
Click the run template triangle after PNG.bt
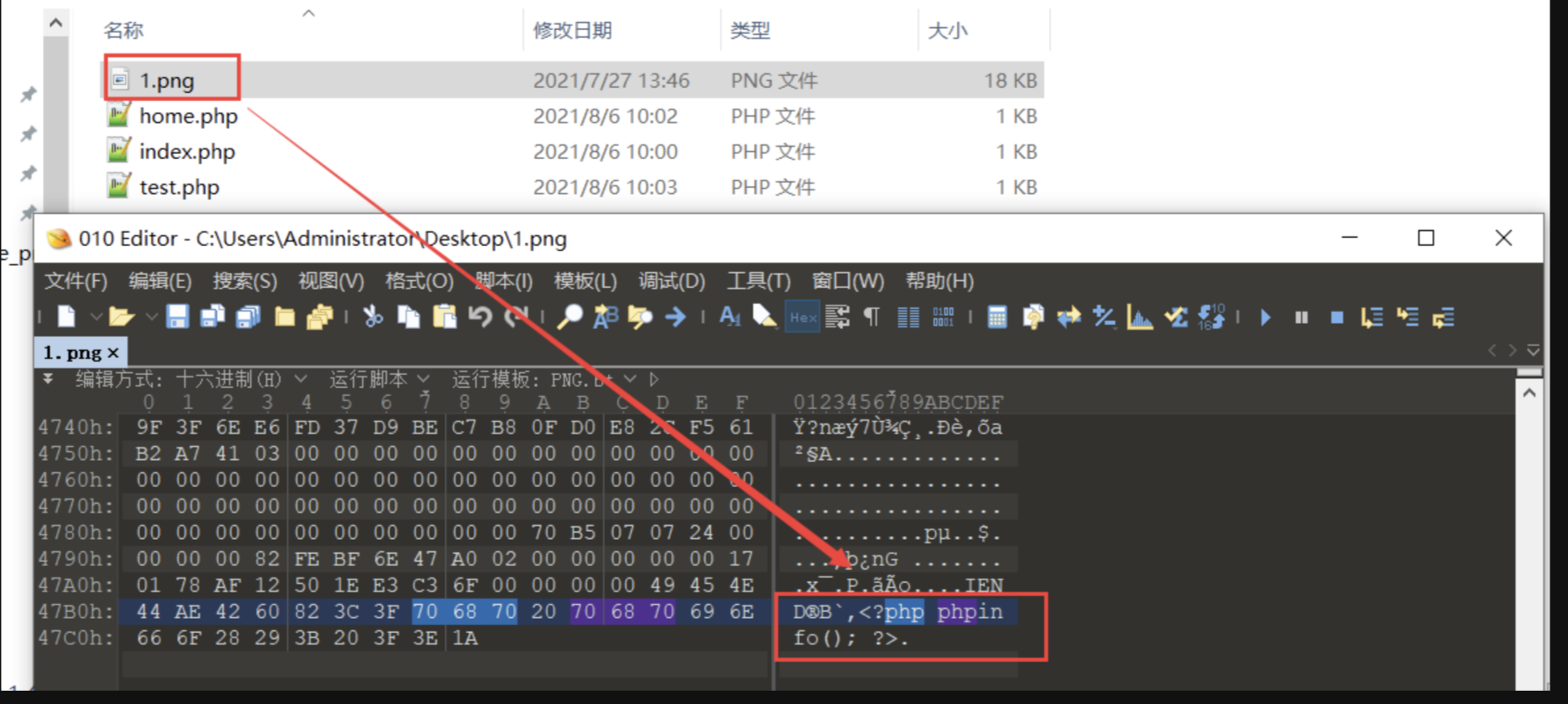[654, 379]
